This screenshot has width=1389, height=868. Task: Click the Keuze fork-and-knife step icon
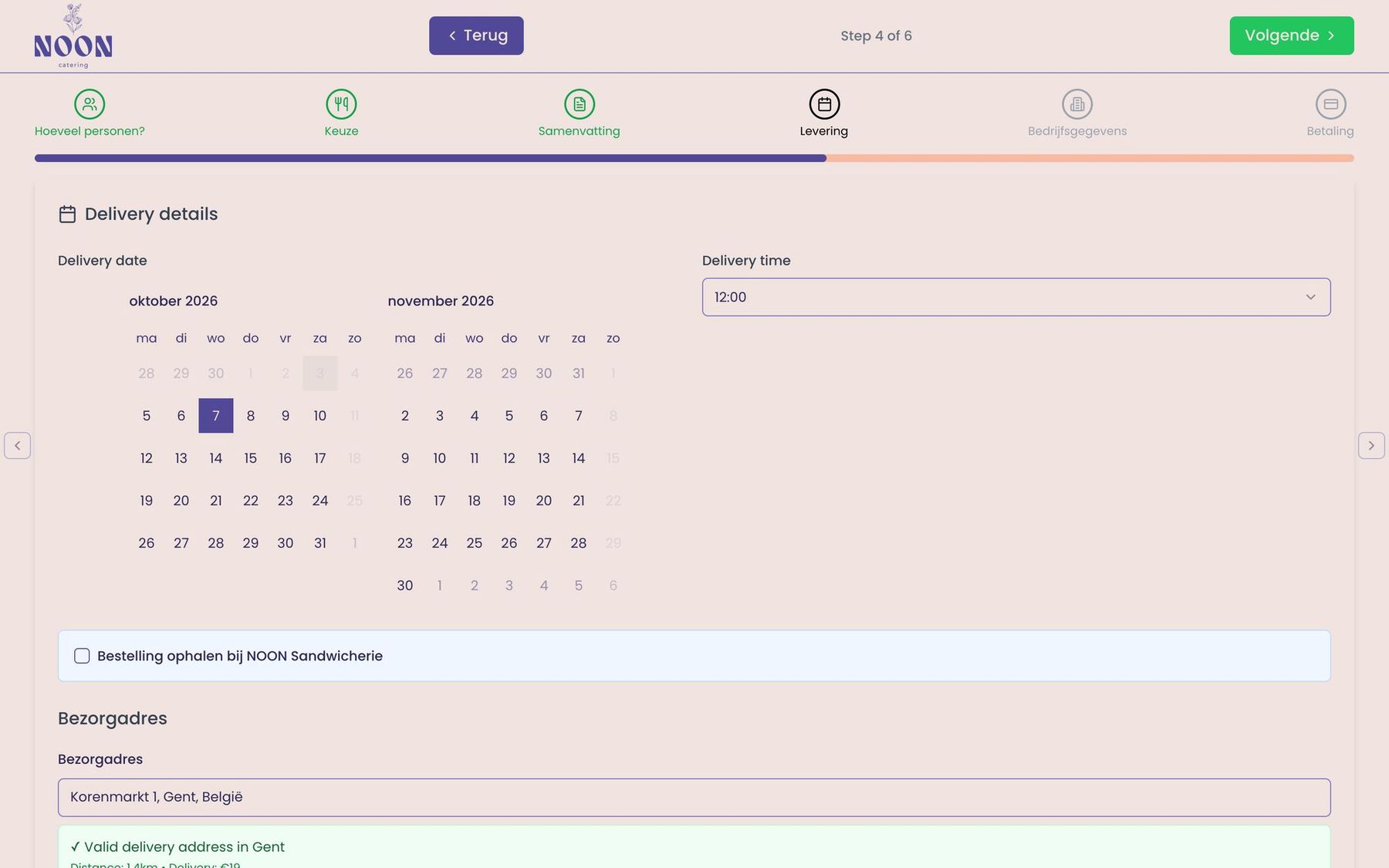(341, 104)
